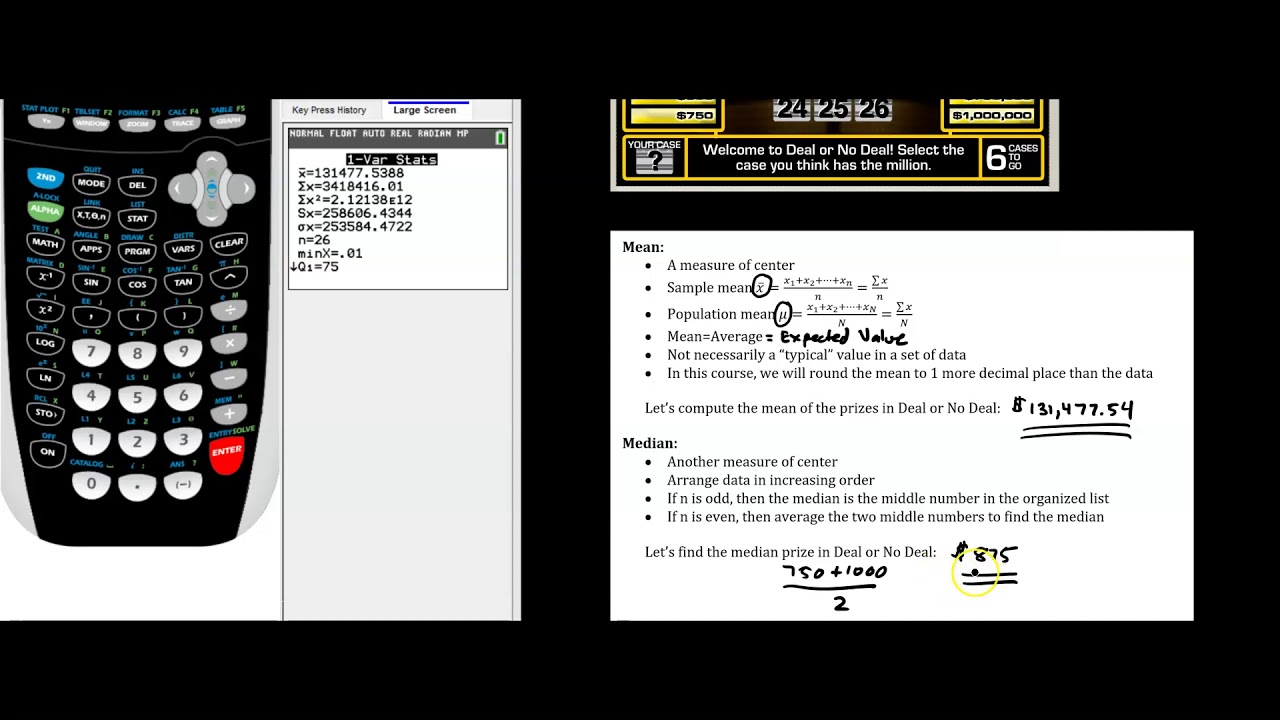Switch to the Large Screen tab
The width and height of the screenshot is (1280, 720).
(x=424, y=110)
